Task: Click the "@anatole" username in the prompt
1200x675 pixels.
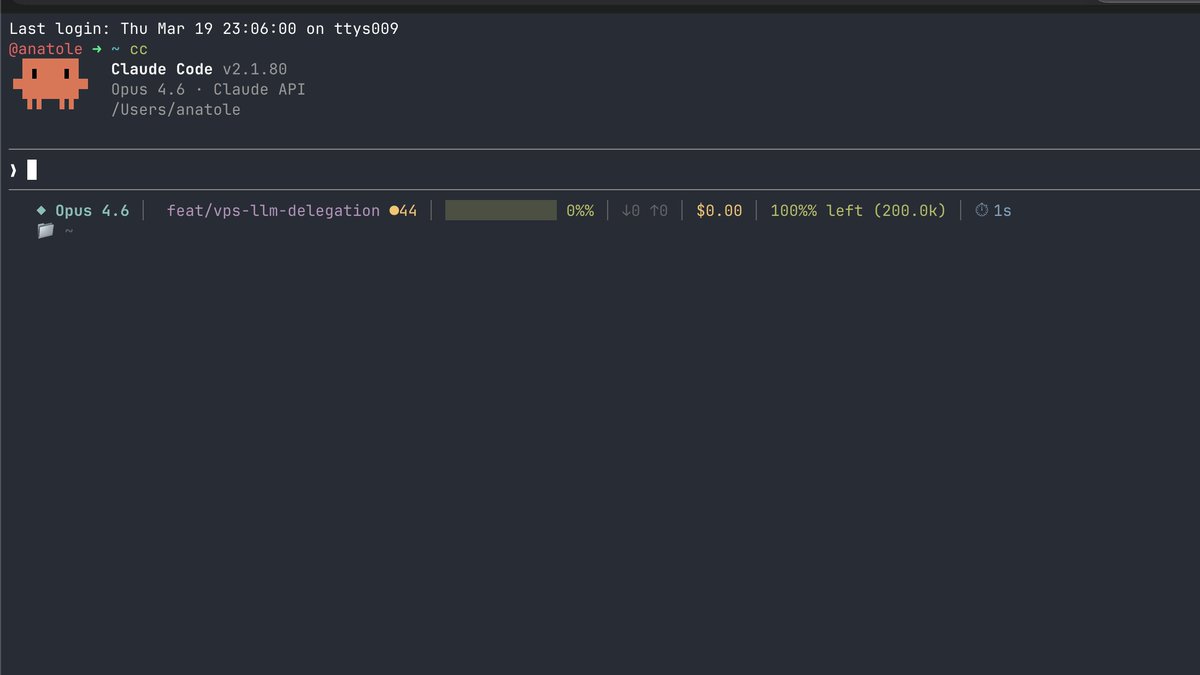Action: 46,49
